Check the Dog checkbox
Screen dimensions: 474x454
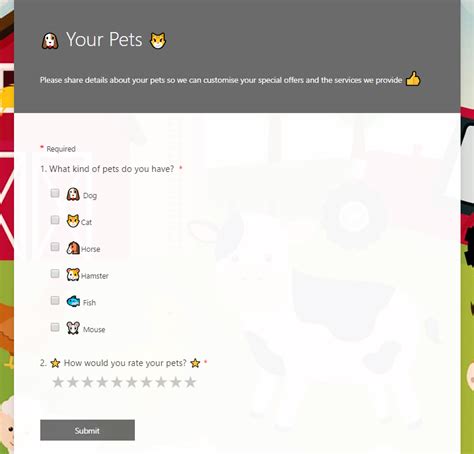[x=55, y=193]
